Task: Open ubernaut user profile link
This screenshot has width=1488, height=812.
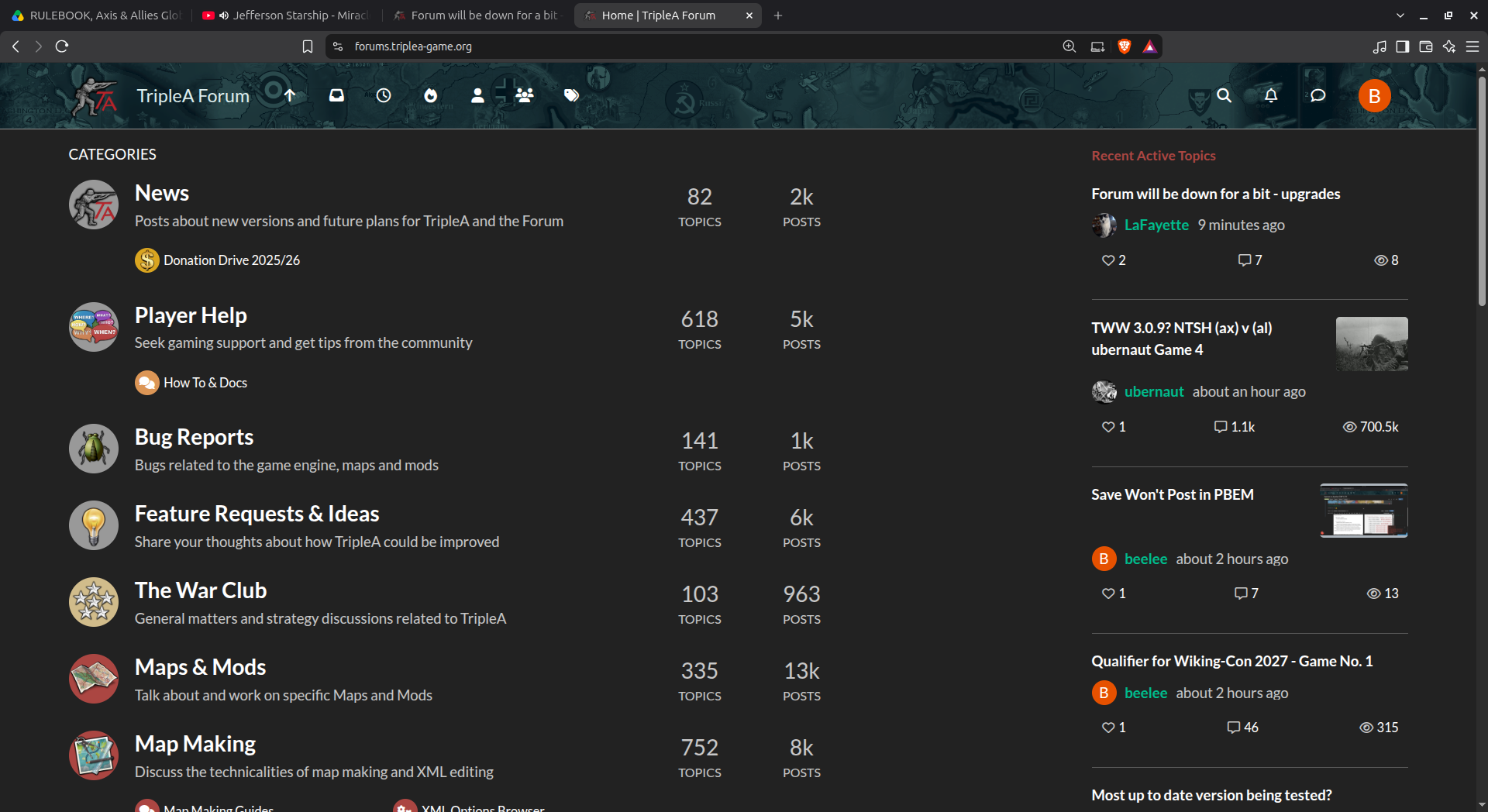Action: pos(1154,391)
